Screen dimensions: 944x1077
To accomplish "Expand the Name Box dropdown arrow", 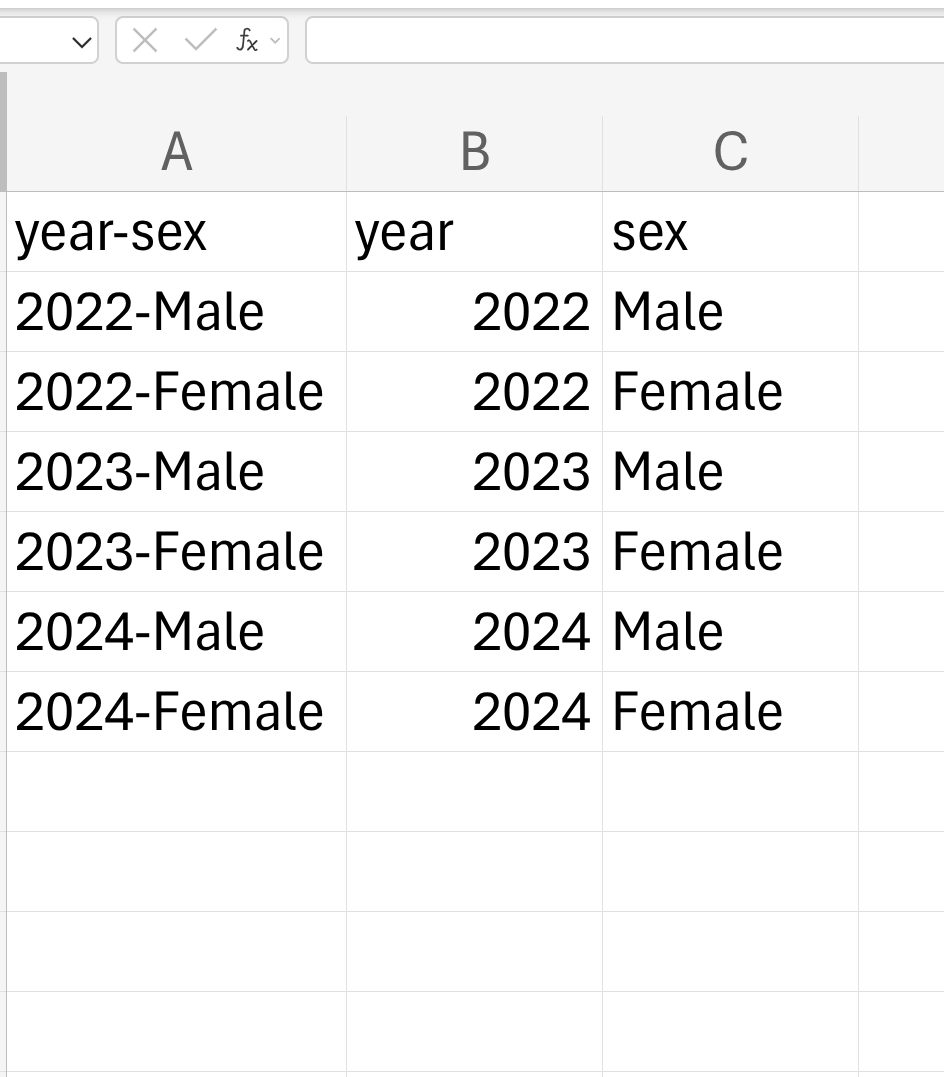I will point(81,43).
